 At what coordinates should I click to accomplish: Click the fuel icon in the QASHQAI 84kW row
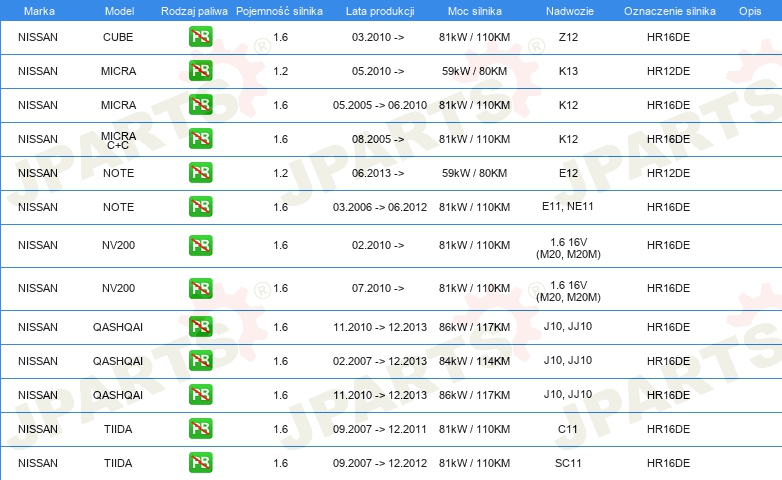click(x=200, y=361)
